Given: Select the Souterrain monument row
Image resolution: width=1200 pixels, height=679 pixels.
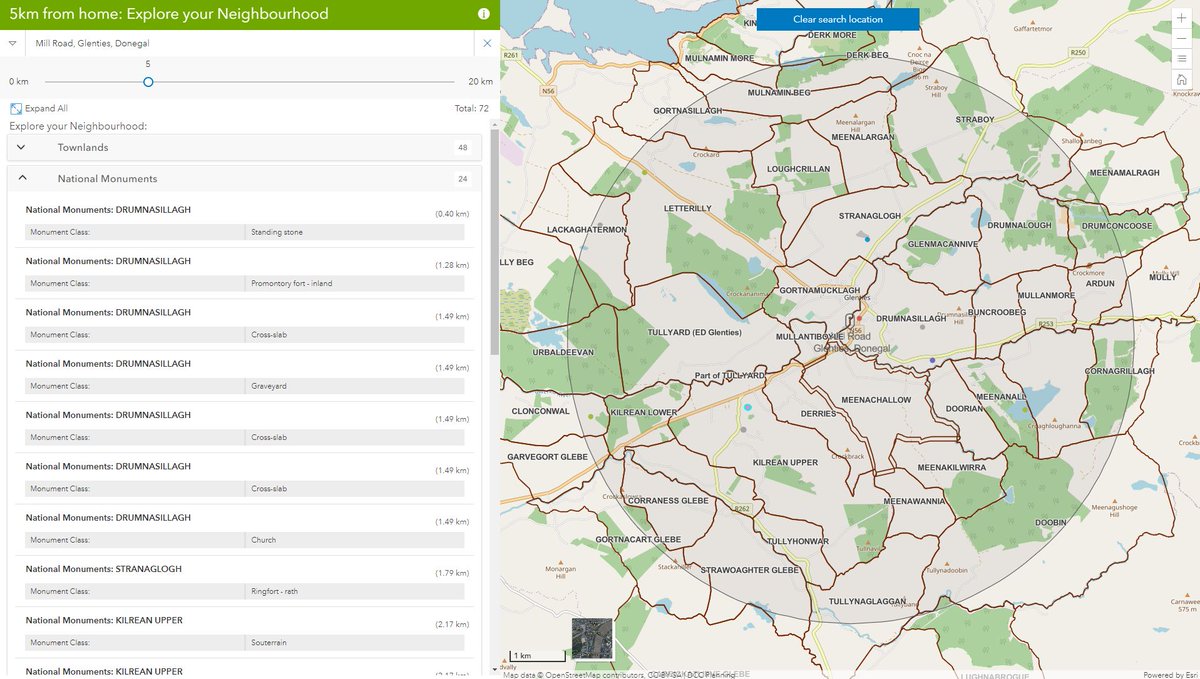Looking at the screenshot, I should pyautogui.click(x=245, y=642).
